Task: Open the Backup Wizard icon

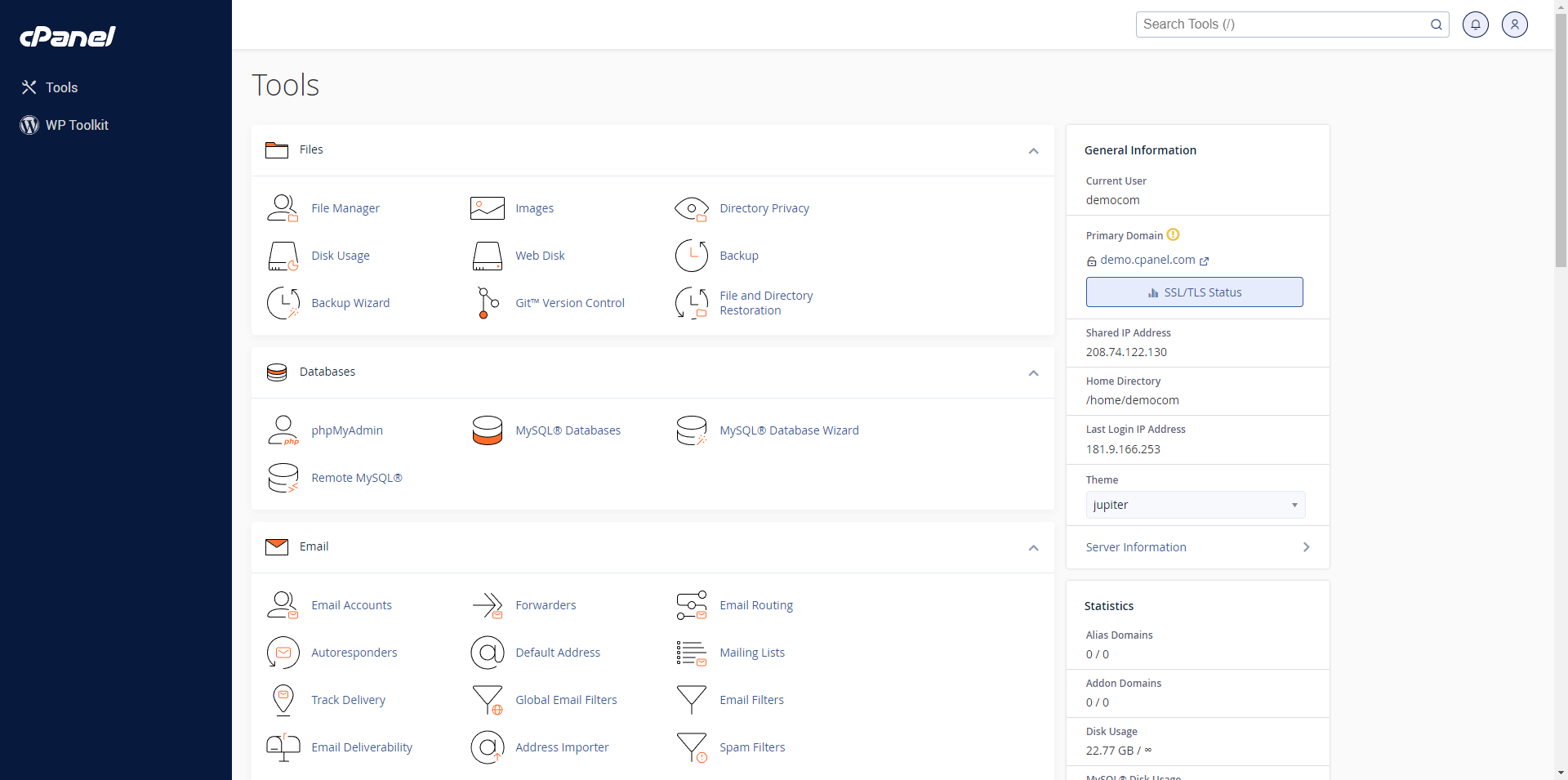Action: point(283,303)
